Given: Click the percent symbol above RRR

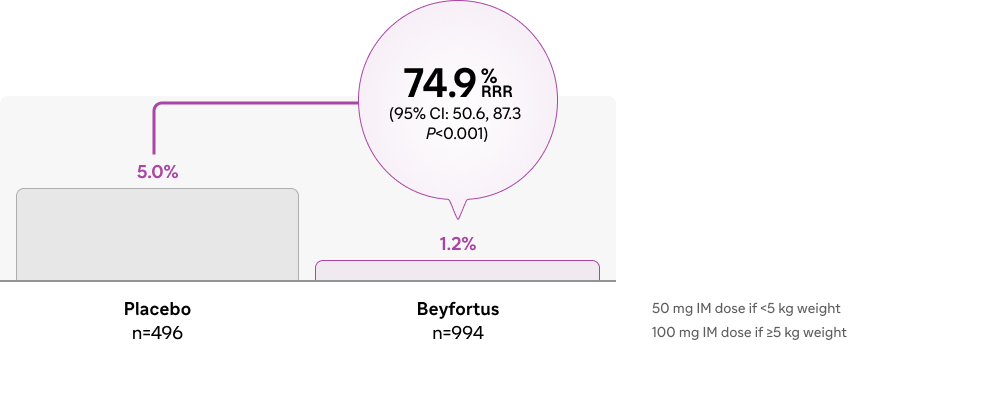Looking at the screenshot, I should 489,75.
